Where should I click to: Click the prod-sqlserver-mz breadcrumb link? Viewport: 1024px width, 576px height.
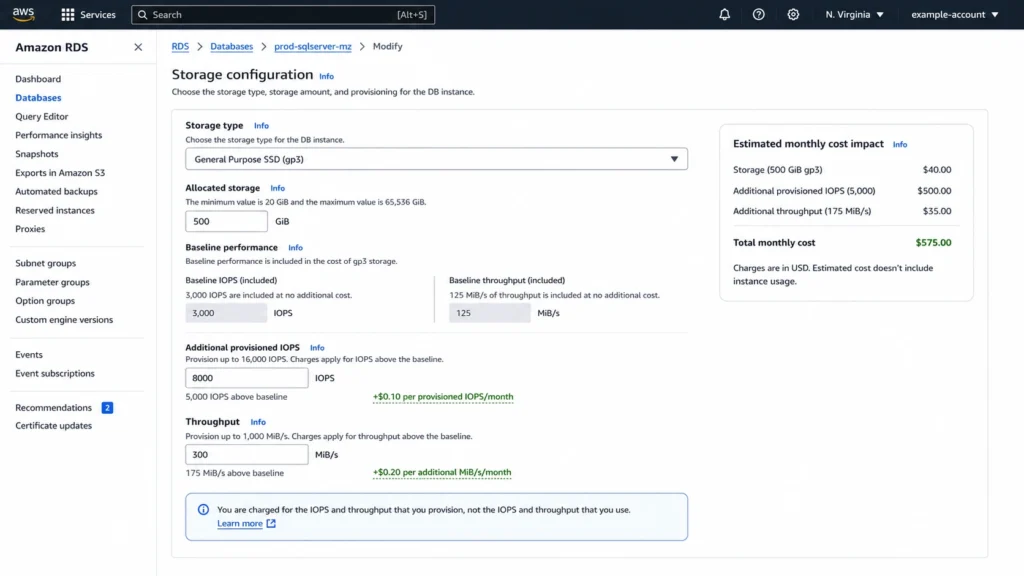(313, 46)
